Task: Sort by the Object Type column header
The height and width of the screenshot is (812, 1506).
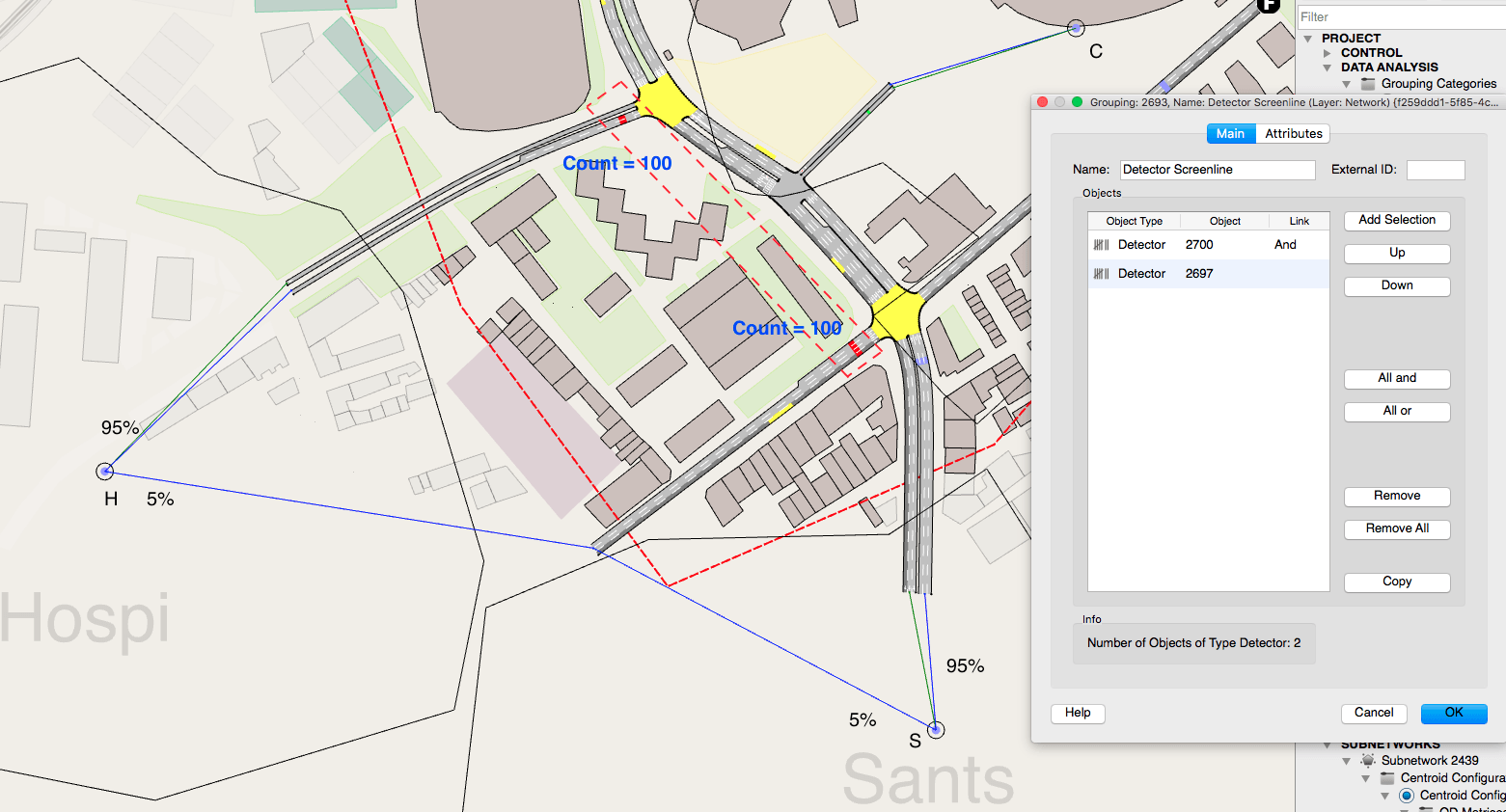Action: 1135,221
